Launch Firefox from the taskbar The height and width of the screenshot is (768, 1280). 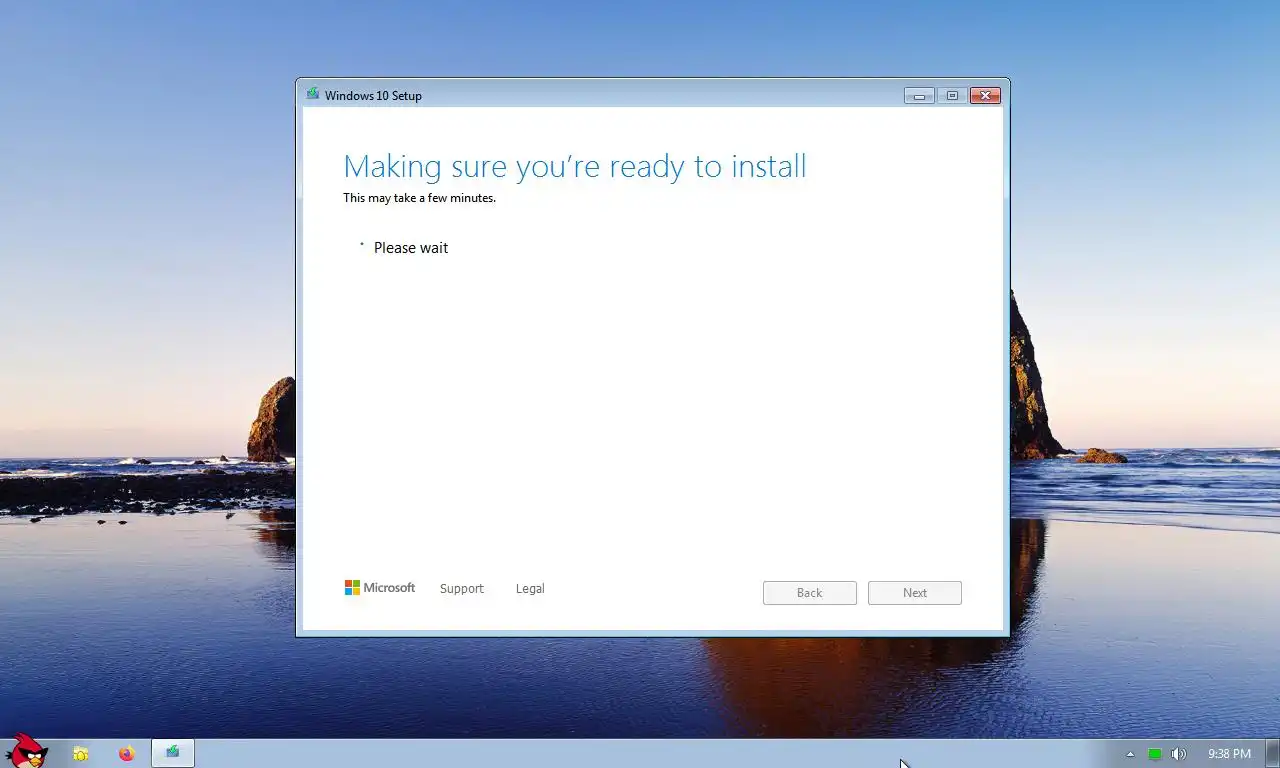126,754
